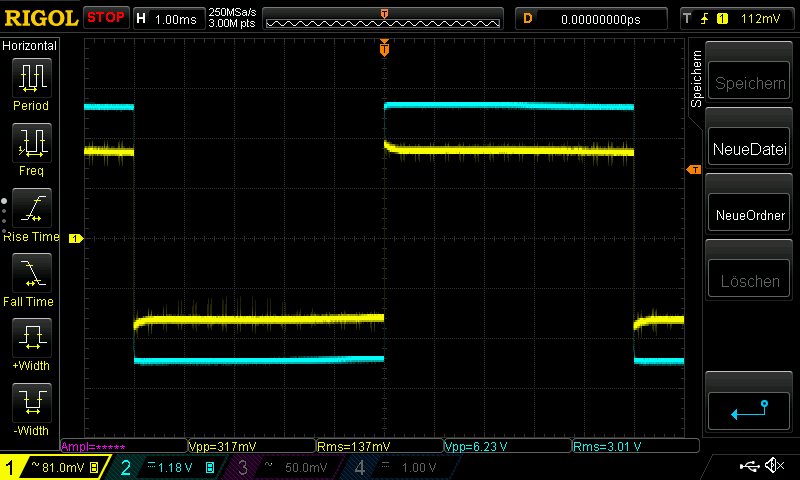The height and width of the screenshot is (480, 800).
Task: Click the trigger rising edge icon
Action: coord(704,19)
